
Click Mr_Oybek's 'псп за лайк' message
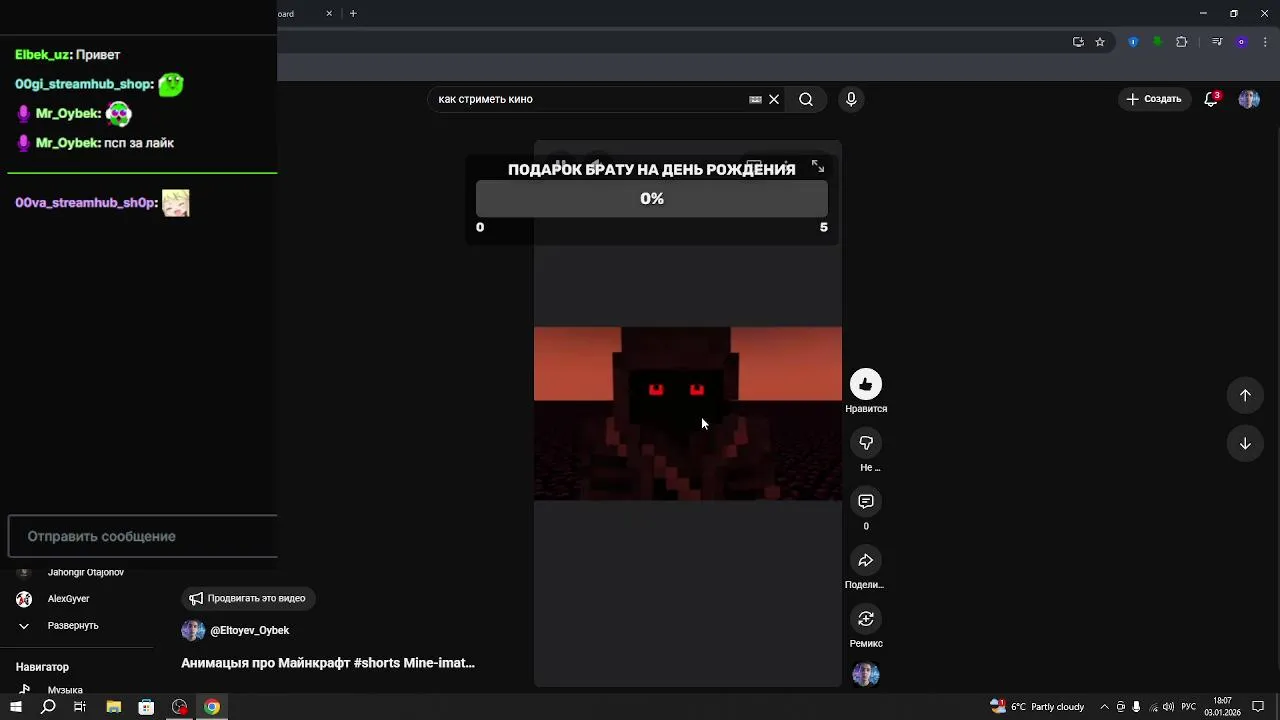[x=139, y=143]
